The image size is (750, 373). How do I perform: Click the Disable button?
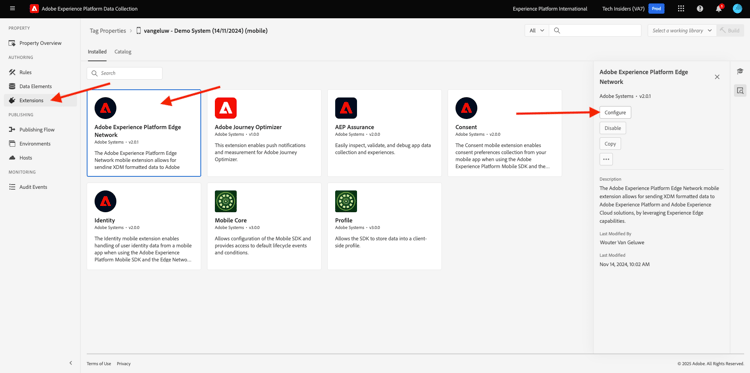(x=613, y=128)
